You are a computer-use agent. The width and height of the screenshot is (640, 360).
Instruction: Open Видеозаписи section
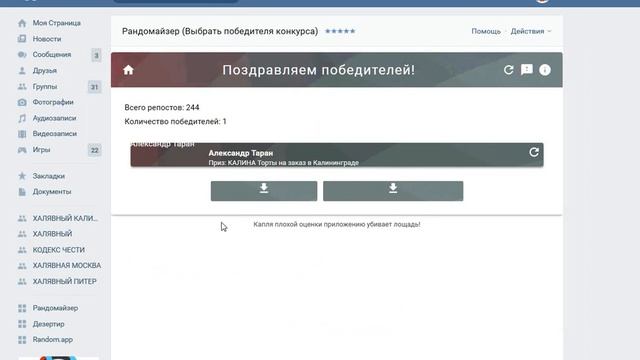pyautogui.click(x=55, y=134)
